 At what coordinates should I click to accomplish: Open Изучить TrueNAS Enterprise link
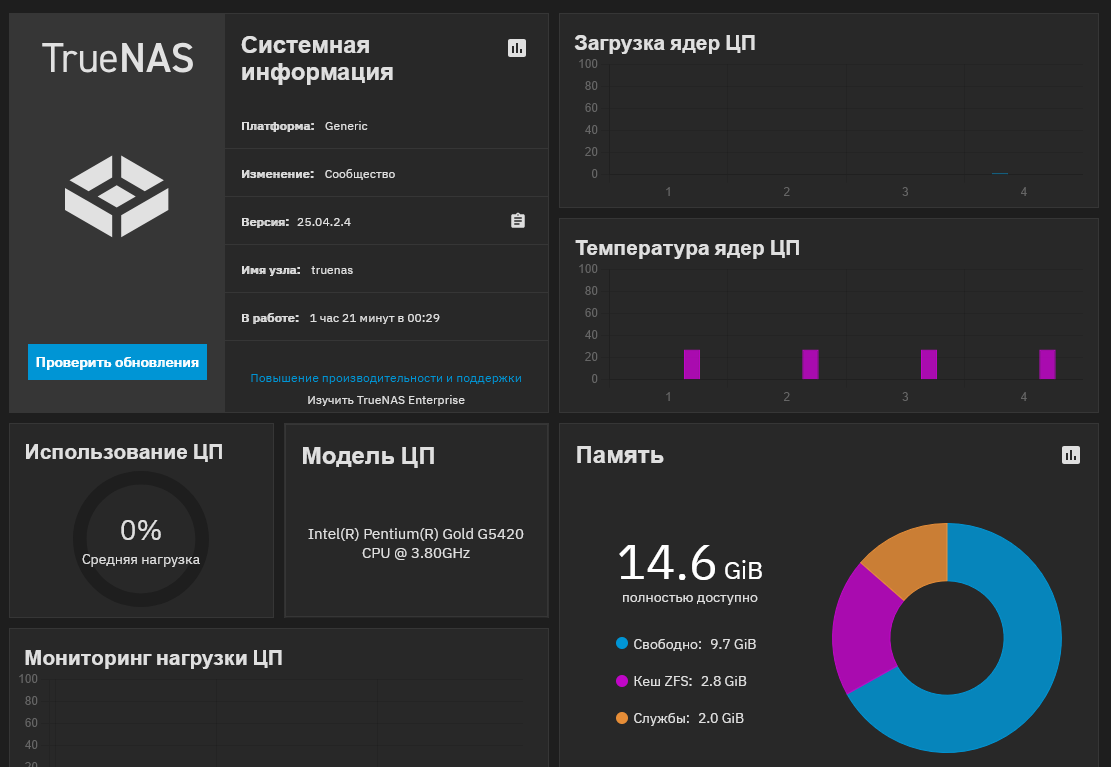(x=386, y=400)
